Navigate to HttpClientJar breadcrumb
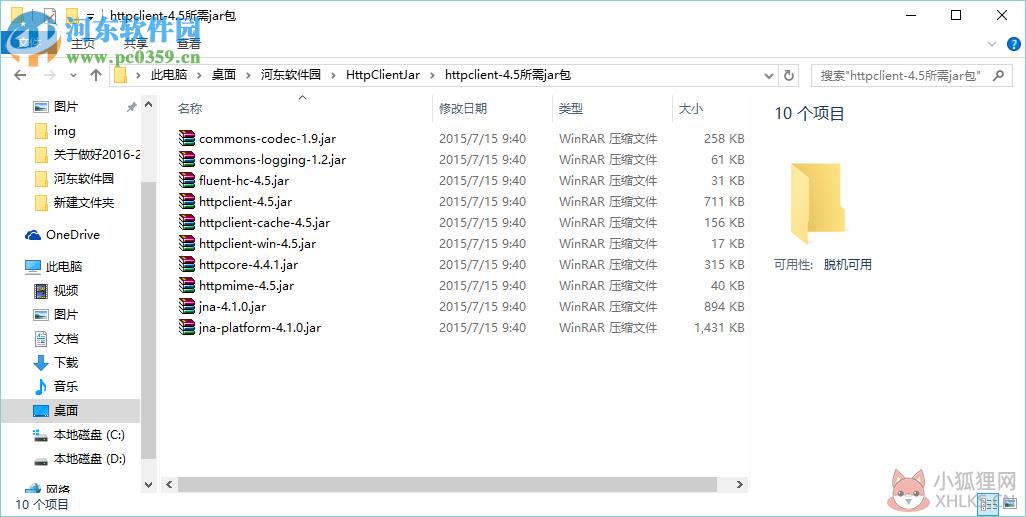The height and width of the screenshot is (517, 1026). 383,75
